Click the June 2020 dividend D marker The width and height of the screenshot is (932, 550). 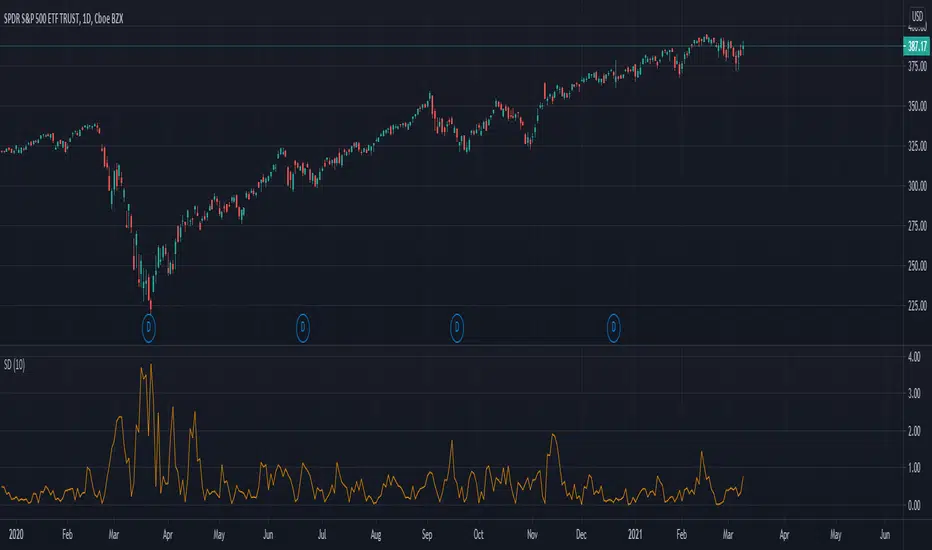[x=303, y=328]
